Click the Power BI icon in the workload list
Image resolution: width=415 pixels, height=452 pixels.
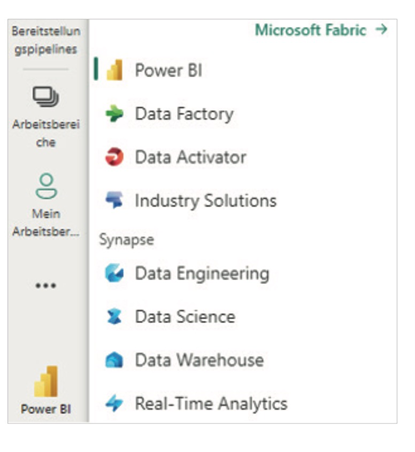114,70
